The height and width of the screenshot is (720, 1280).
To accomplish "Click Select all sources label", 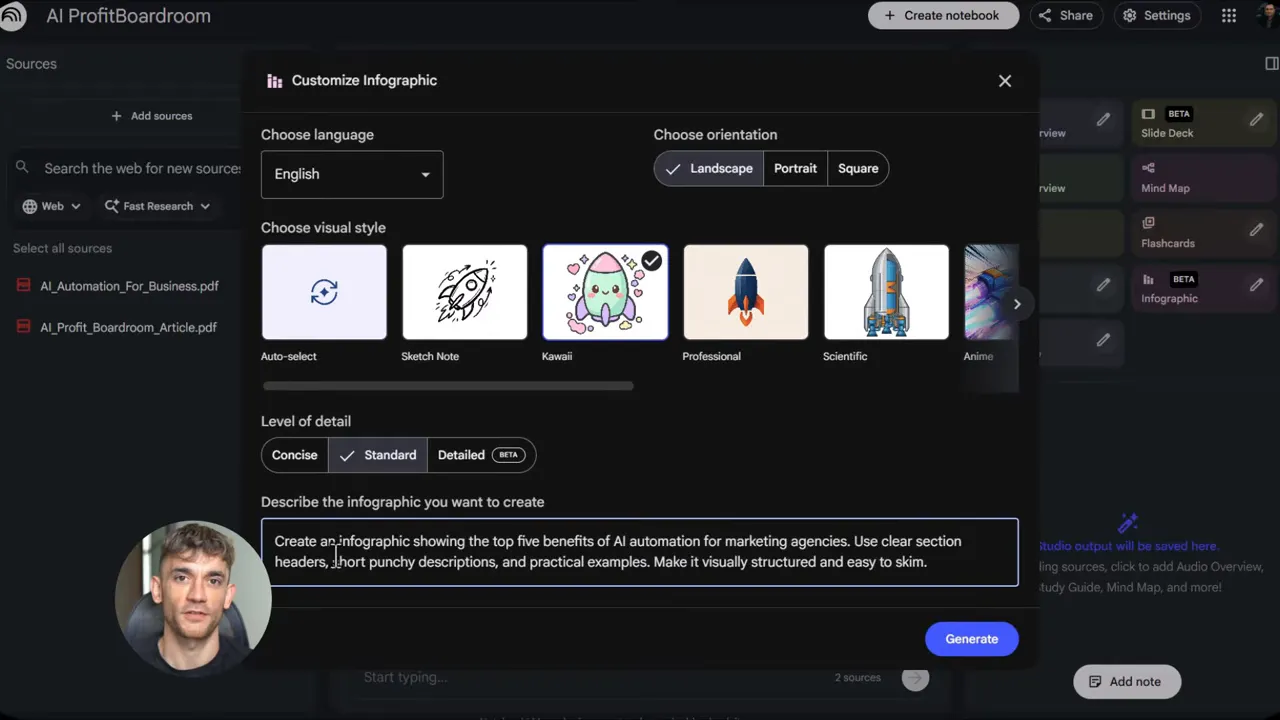I will (62, 248).
